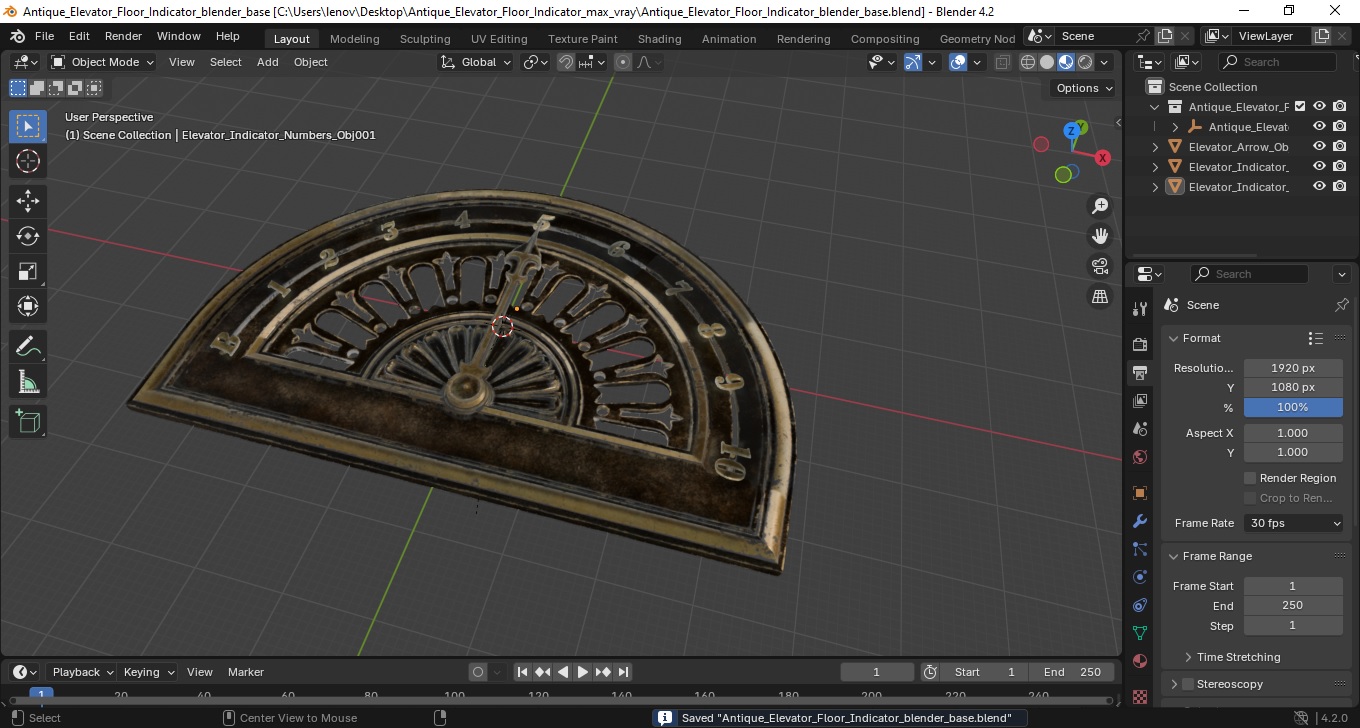
Task: Choose the Scale tool
Action: coord(28,271)
